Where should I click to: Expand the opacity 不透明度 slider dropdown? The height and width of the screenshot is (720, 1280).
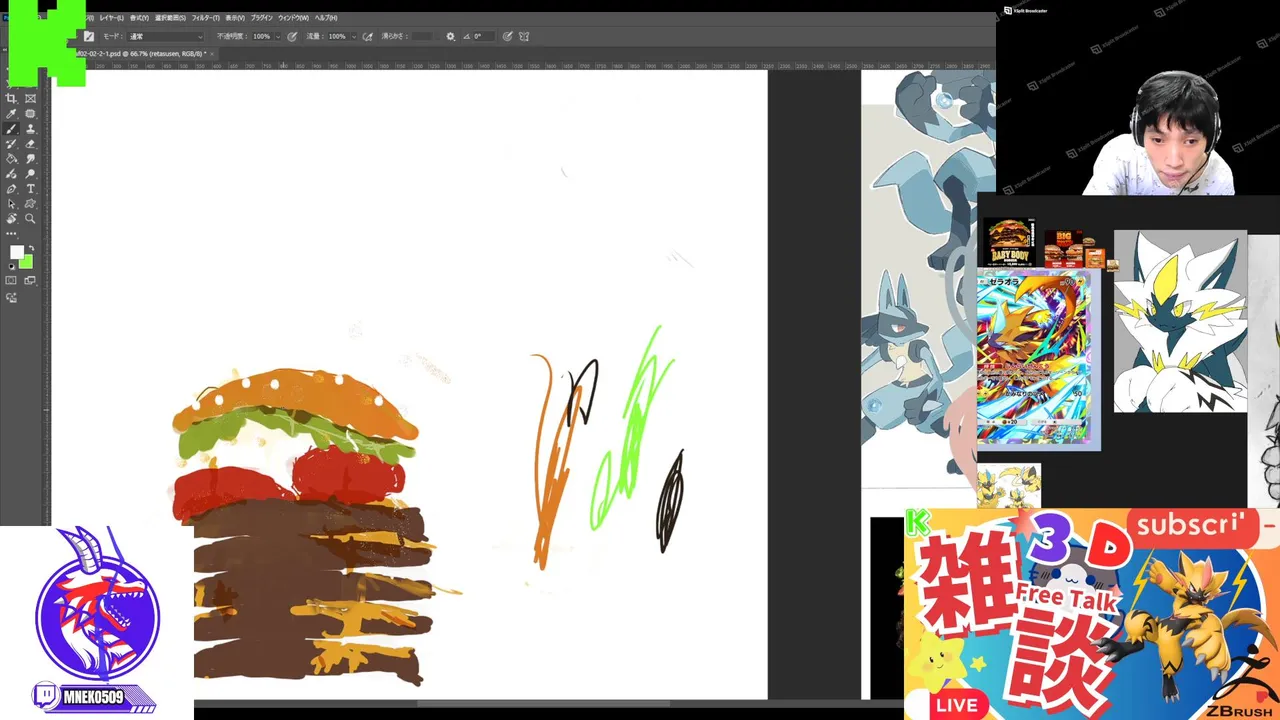click(277, 36)
